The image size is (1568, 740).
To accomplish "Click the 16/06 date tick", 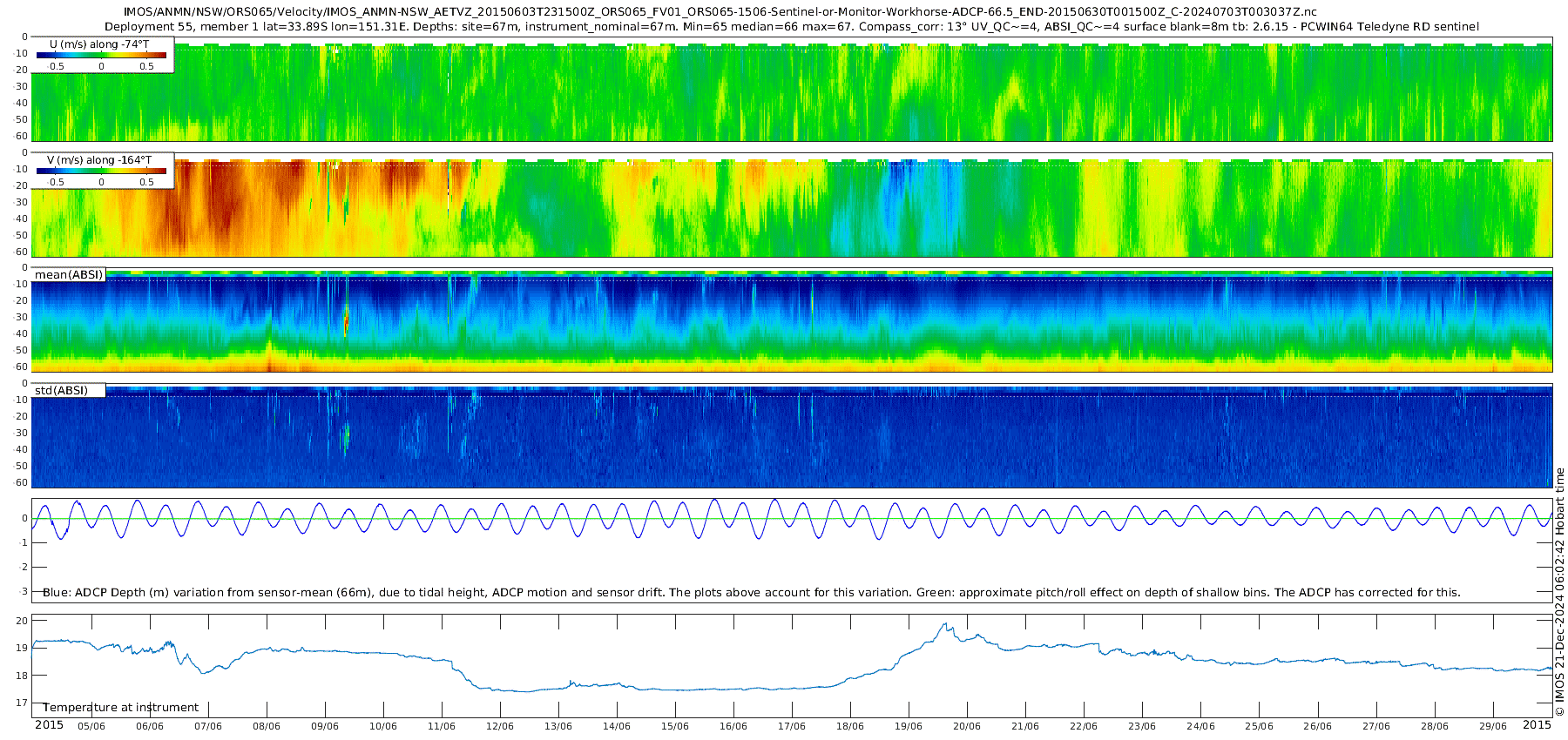I will 733,726.
